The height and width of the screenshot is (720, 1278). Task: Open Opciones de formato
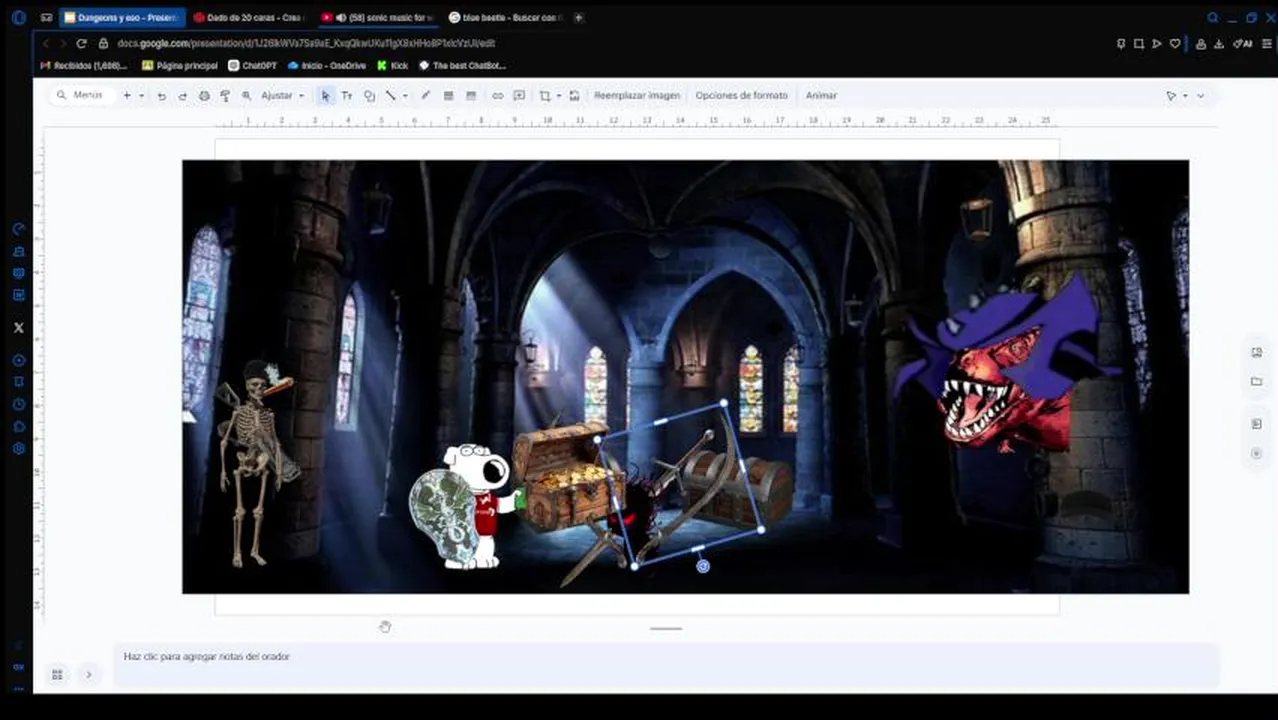click(x=741, y=96)
